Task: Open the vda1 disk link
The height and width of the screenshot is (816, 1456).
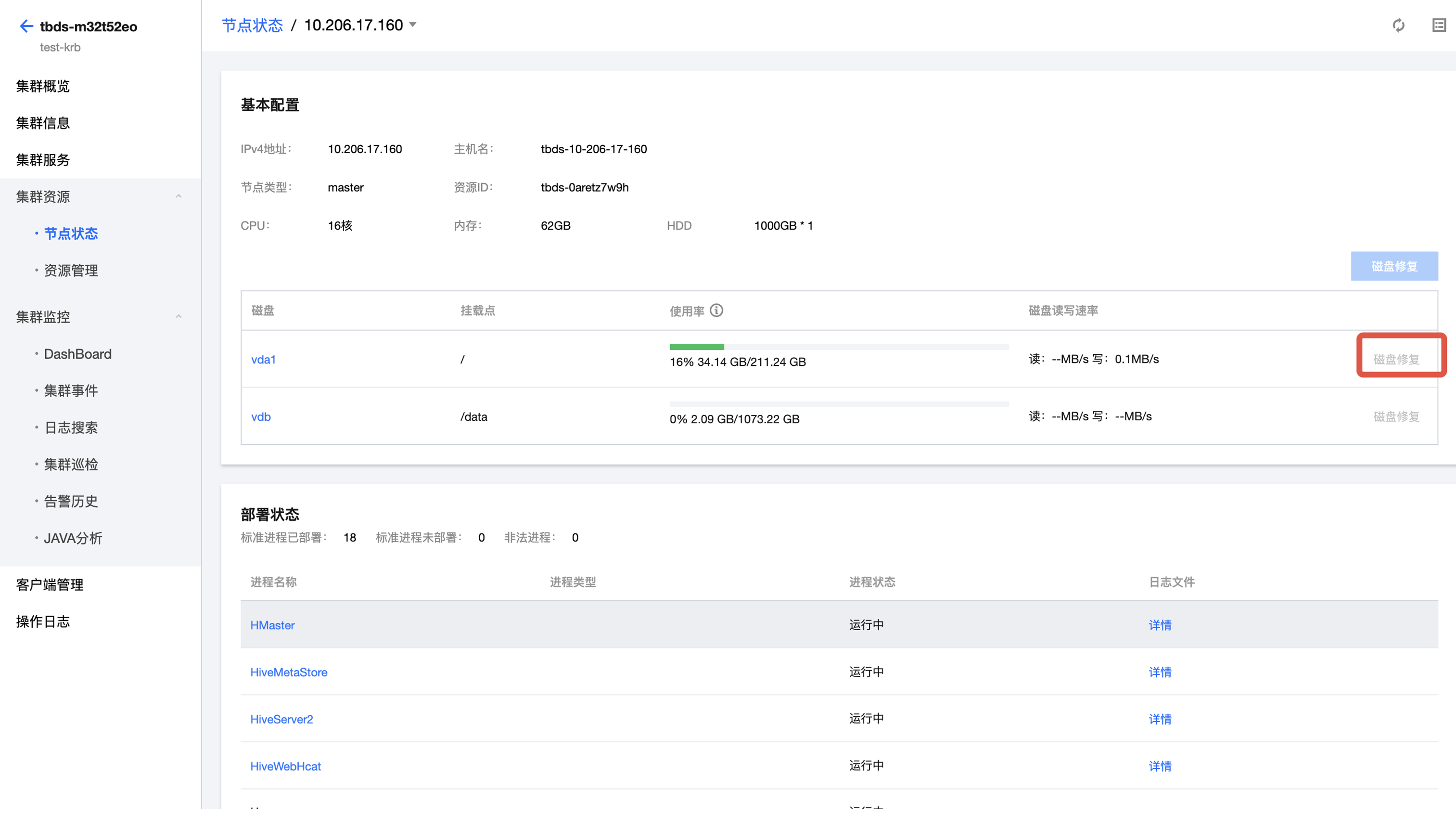Action: pyautogui.click(x=263, y=360)
